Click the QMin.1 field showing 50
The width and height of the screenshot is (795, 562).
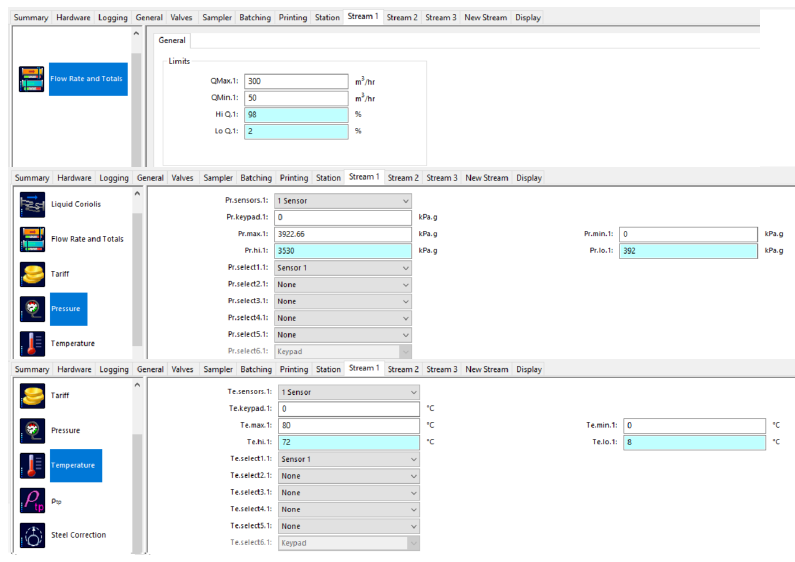(296, 98)
